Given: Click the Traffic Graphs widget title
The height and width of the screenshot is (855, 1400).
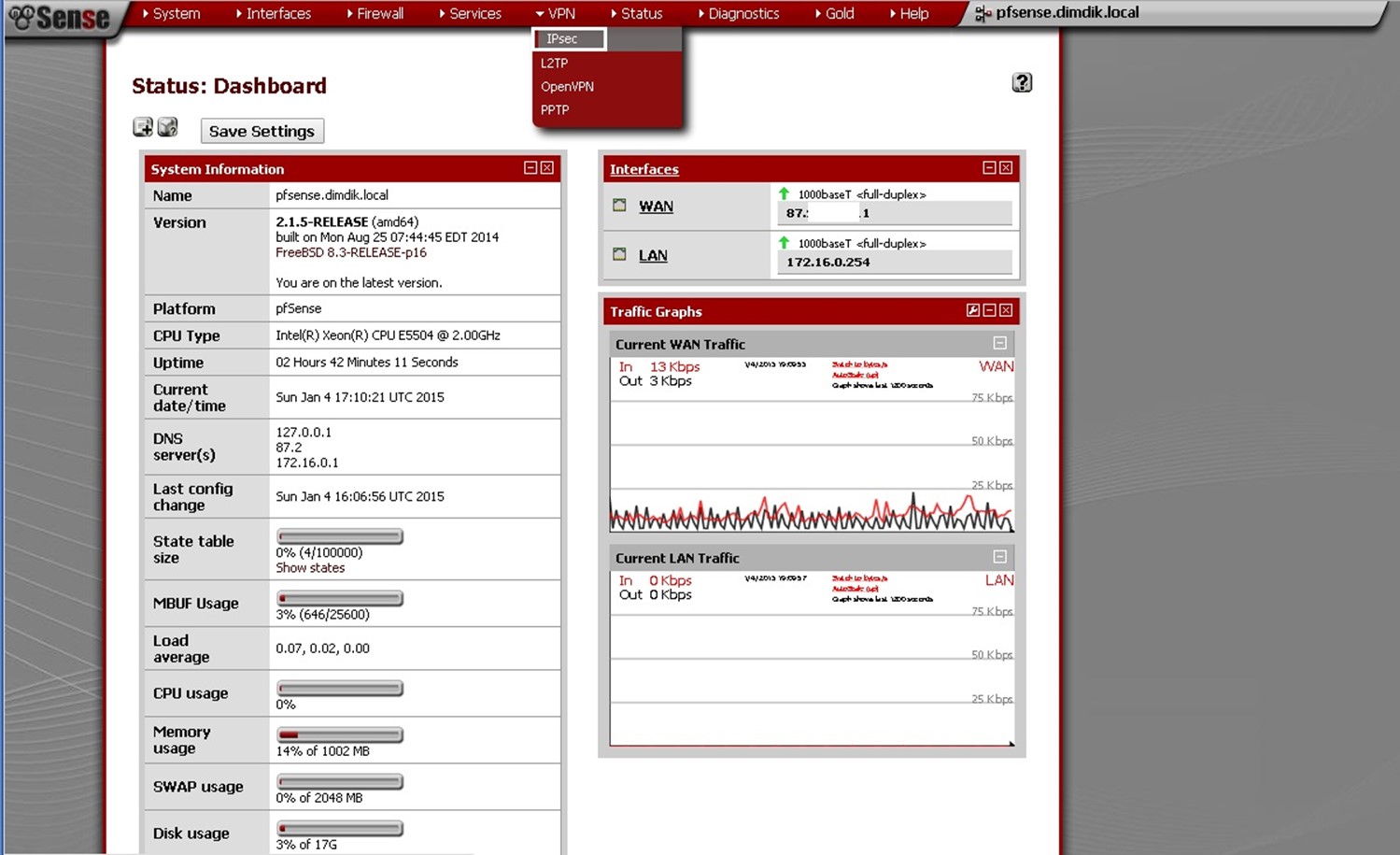Looking at the screenshot, I should 656,311.
